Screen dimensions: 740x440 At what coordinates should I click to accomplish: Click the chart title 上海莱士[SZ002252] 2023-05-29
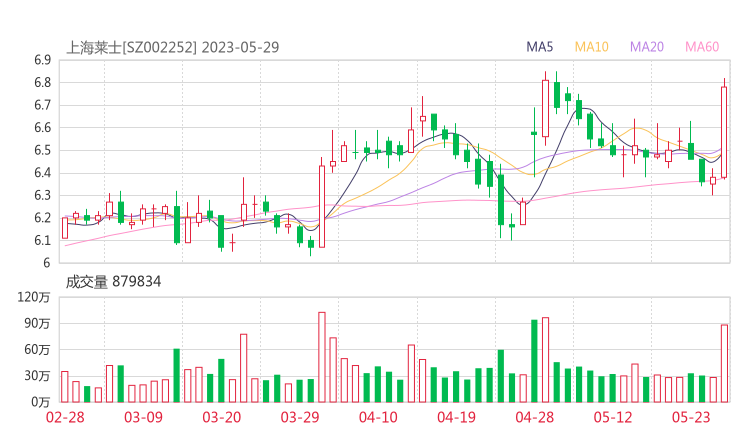pos(173,47)
